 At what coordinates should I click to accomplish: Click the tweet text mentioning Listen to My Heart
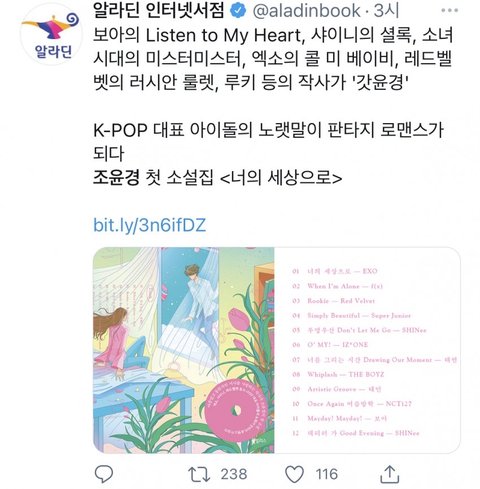[273, 58]
